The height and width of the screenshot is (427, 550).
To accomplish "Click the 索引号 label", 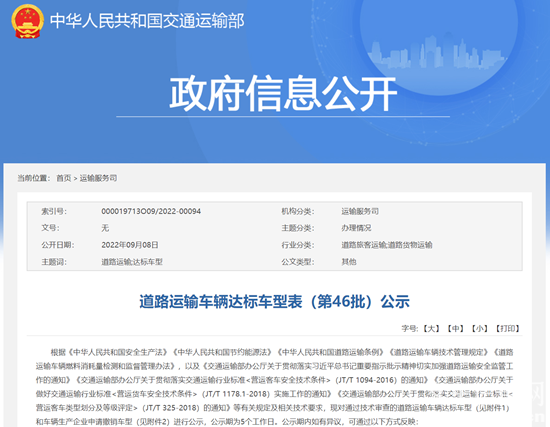I will pyautogui.click(x=54, y=211).
